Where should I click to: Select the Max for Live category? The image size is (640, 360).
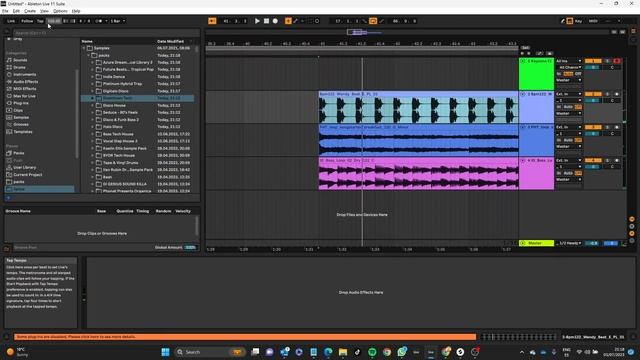(24, 96)
